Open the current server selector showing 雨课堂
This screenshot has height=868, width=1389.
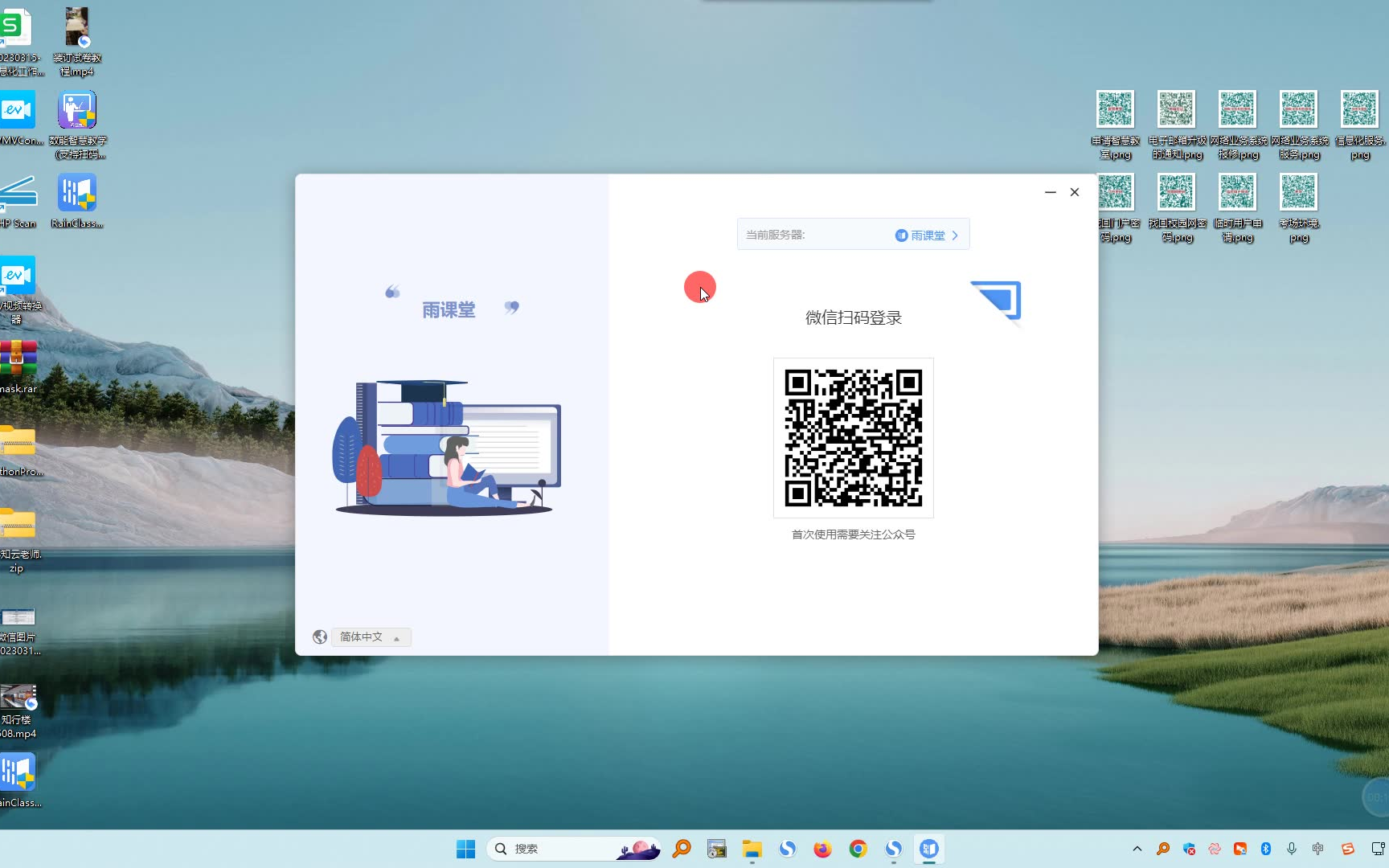(853, 235)
